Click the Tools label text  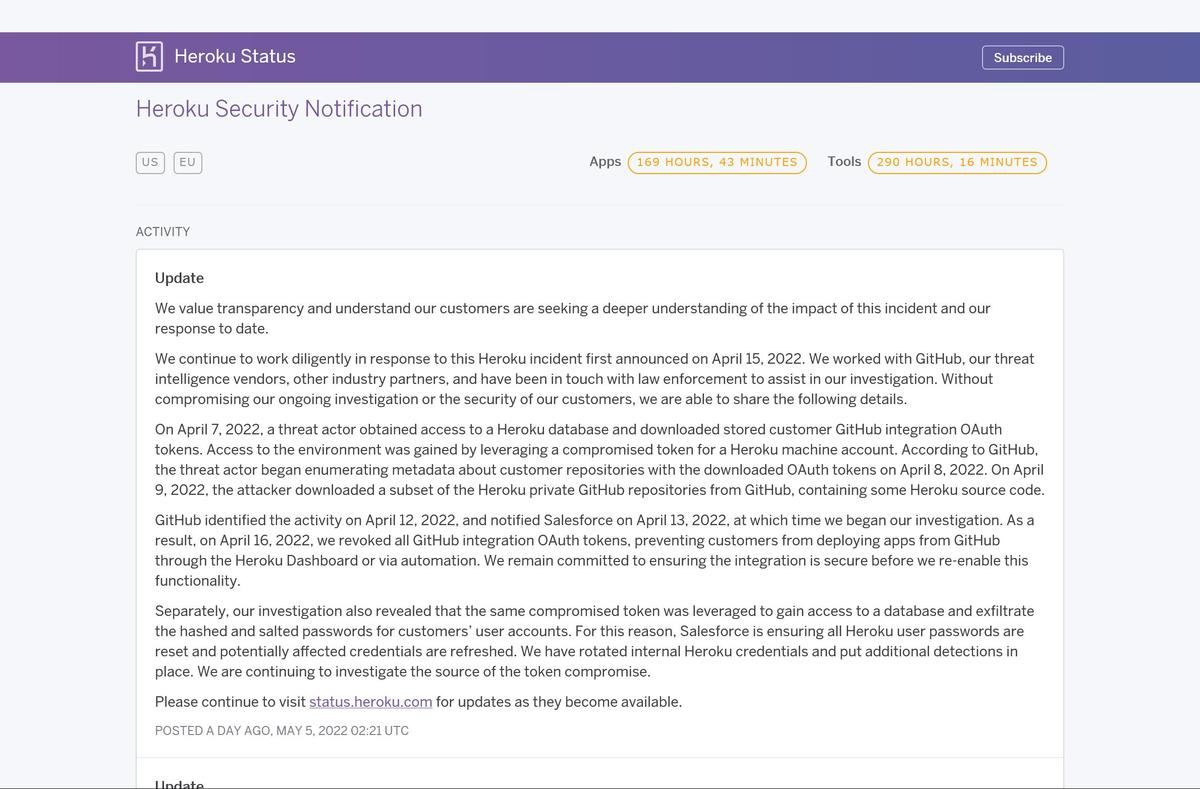click(x=844, y=161)
